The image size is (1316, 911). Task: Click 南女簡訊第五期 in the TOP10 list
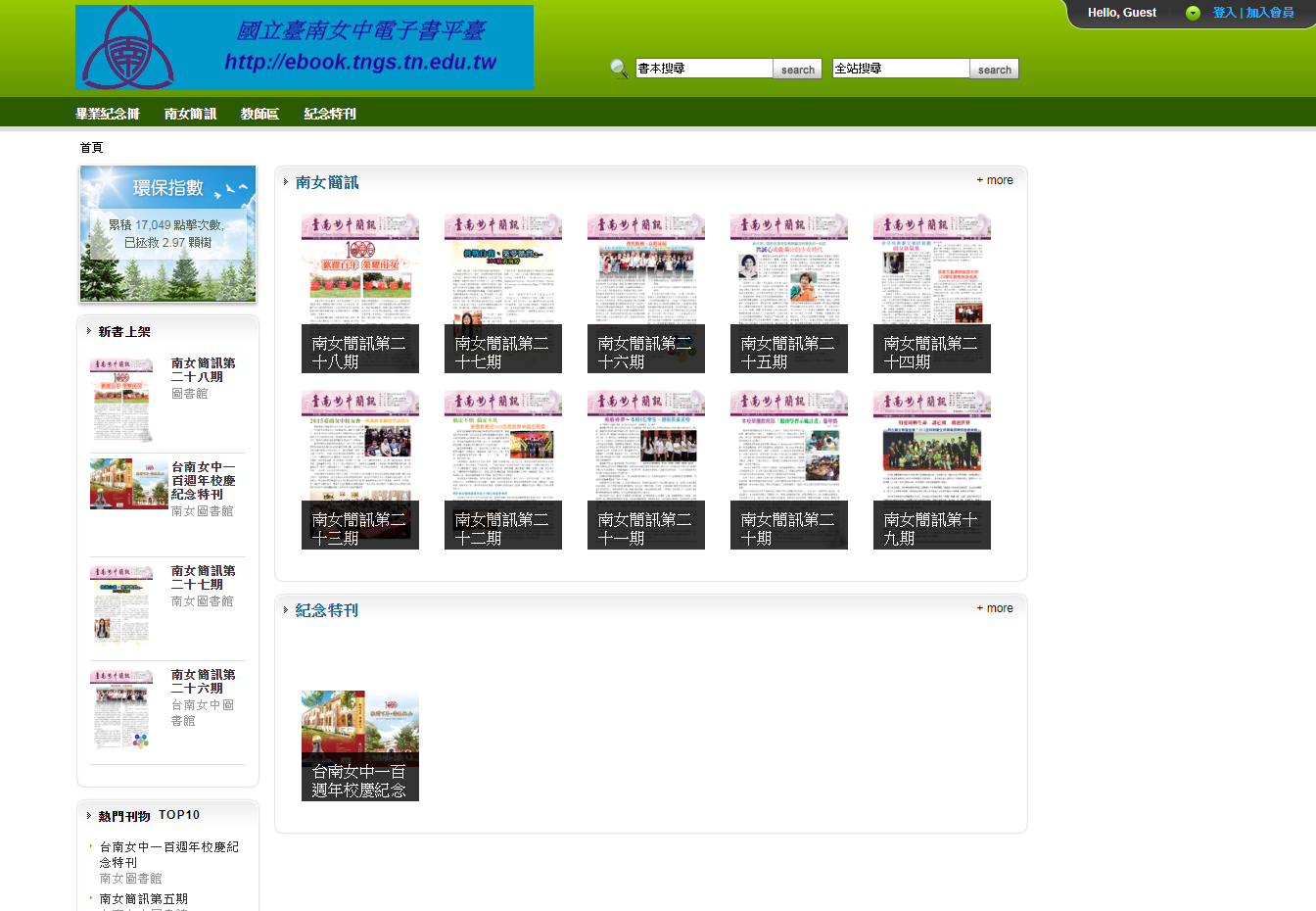pyautogui.click(x=144, y=899)
